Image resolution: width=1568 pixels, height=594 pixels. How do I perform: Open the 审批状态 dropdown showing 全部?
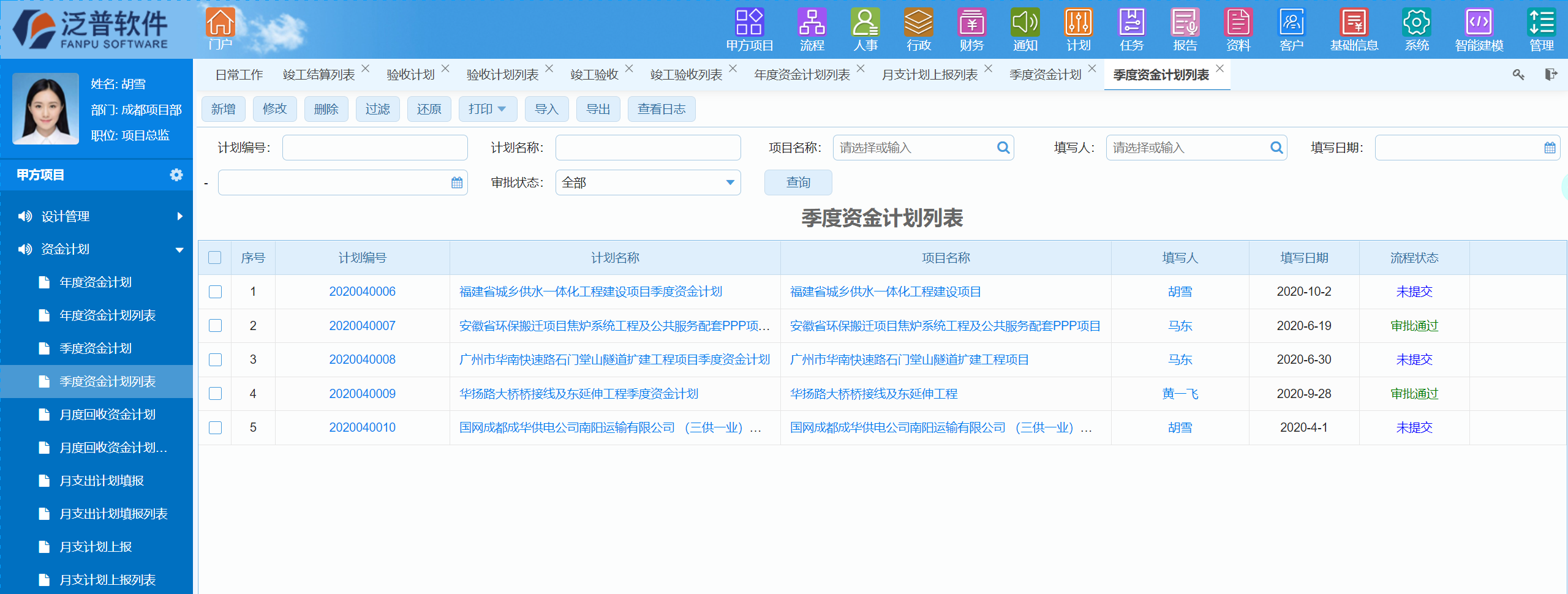[x=647, y=183]
